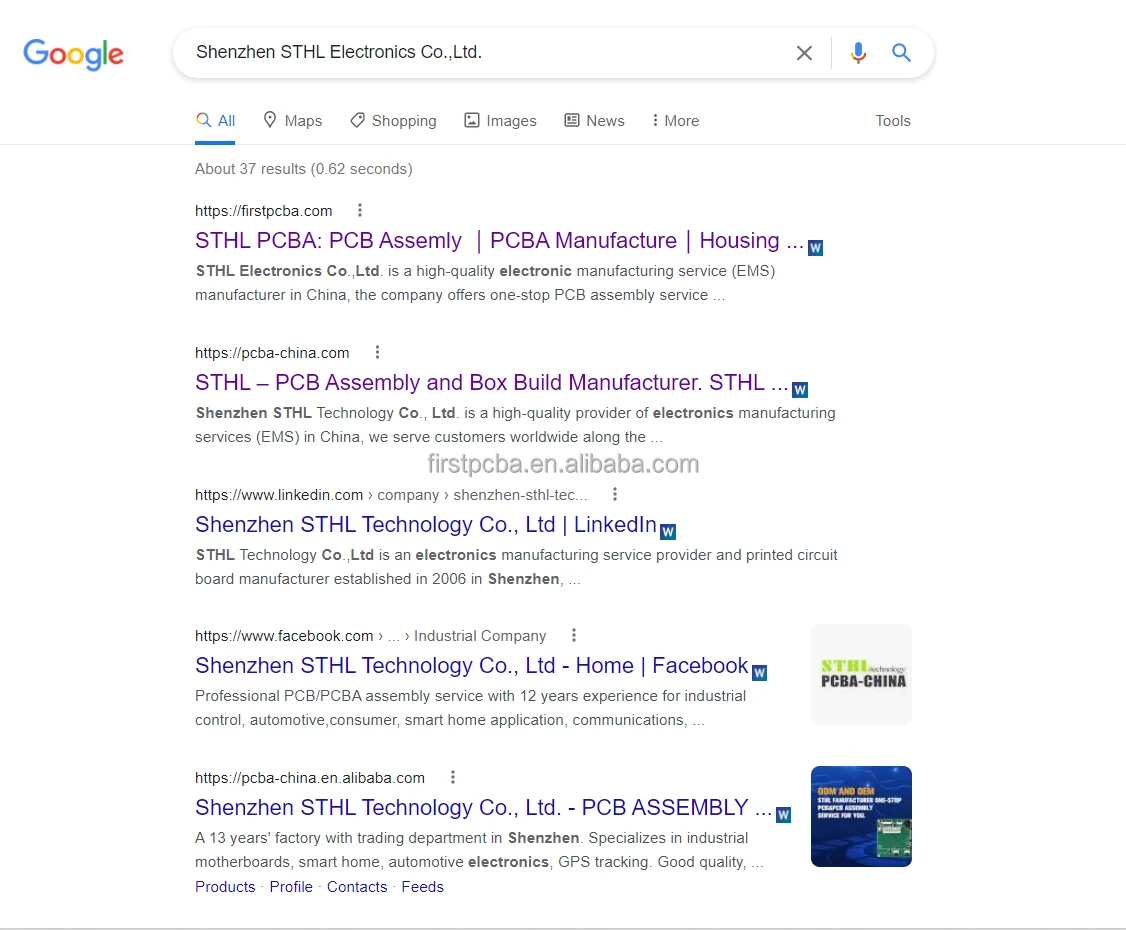The height and width of the screenshot is (930, 1126).
Task: Clear the search box with the X icon
Action: [804, 52]
